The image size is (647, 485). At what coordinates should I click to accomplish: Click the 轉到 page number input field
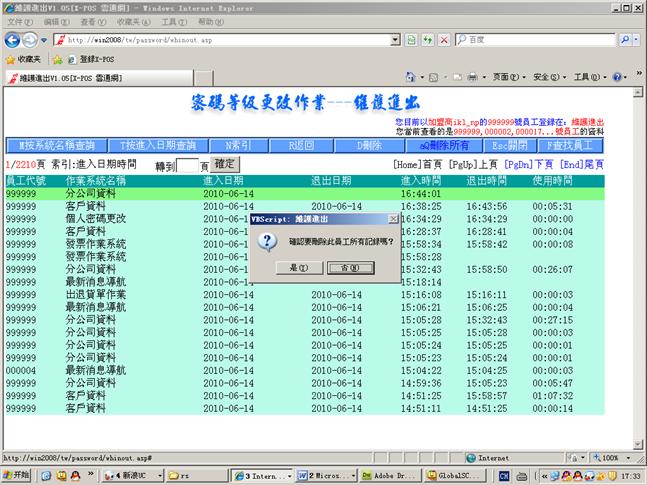click(x=188, y=165)
